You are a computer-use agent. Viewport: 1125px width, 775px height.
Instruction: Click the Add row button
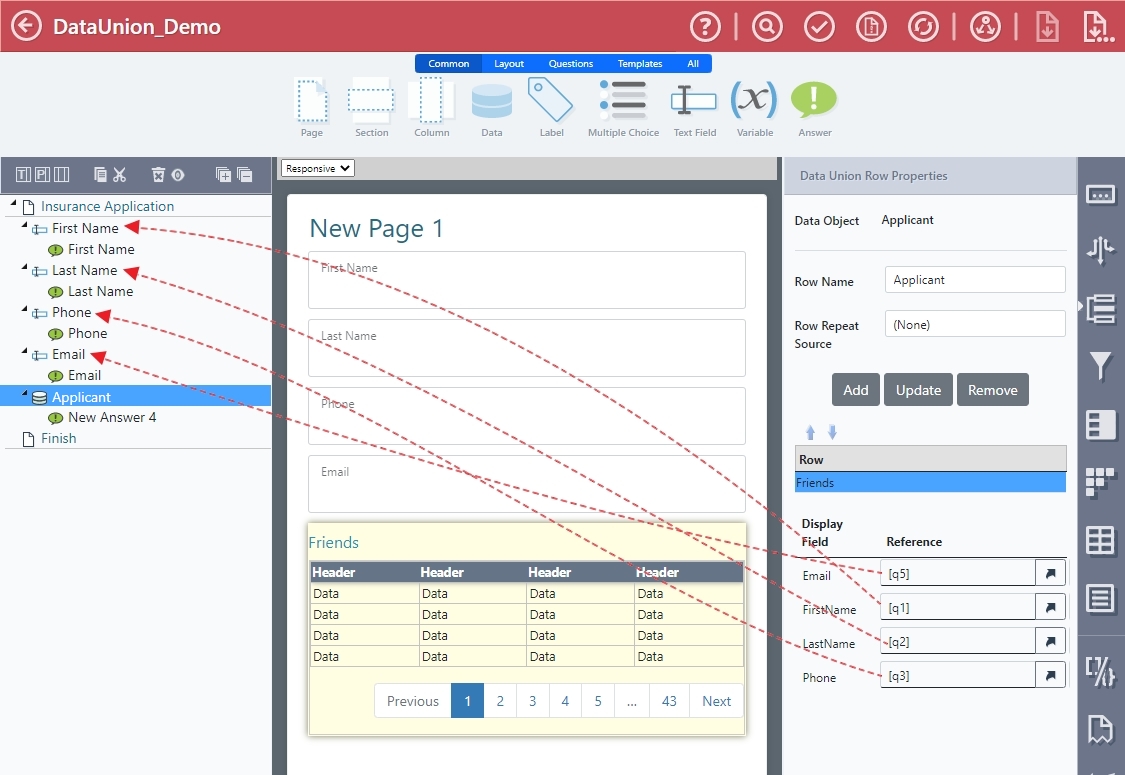pyautogui.click(x=855, y=390)
